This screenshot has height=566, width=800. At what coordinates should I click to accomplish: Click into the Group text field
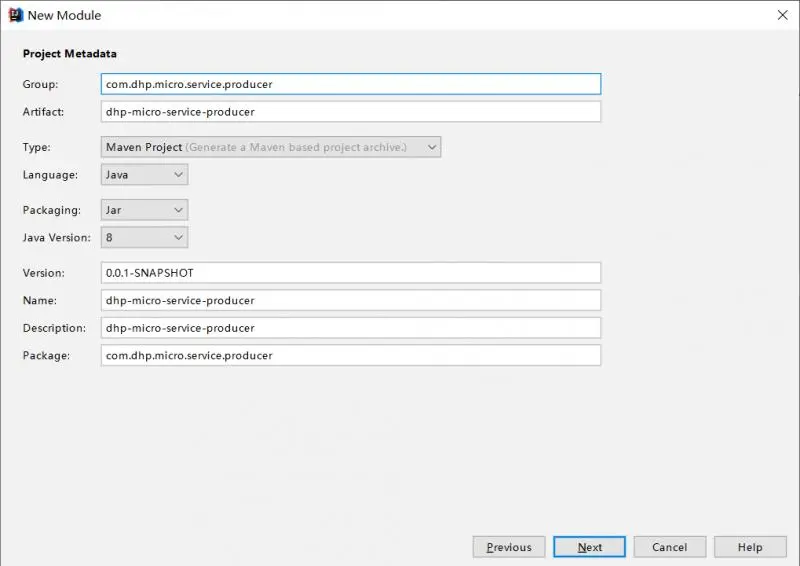click(351, 84)
